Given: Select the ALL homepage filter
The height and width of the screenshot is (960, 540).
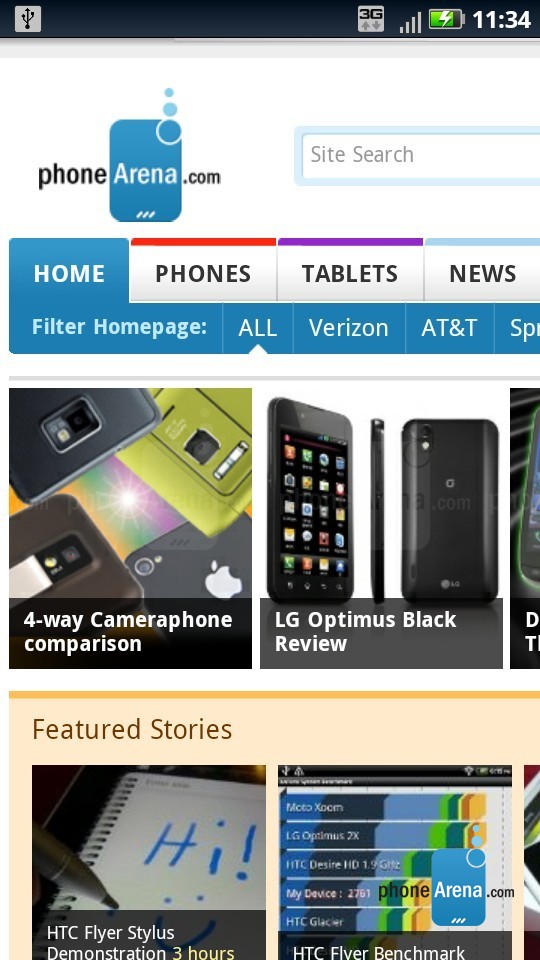Looking at the screenshot, I should tap(258, 328).
